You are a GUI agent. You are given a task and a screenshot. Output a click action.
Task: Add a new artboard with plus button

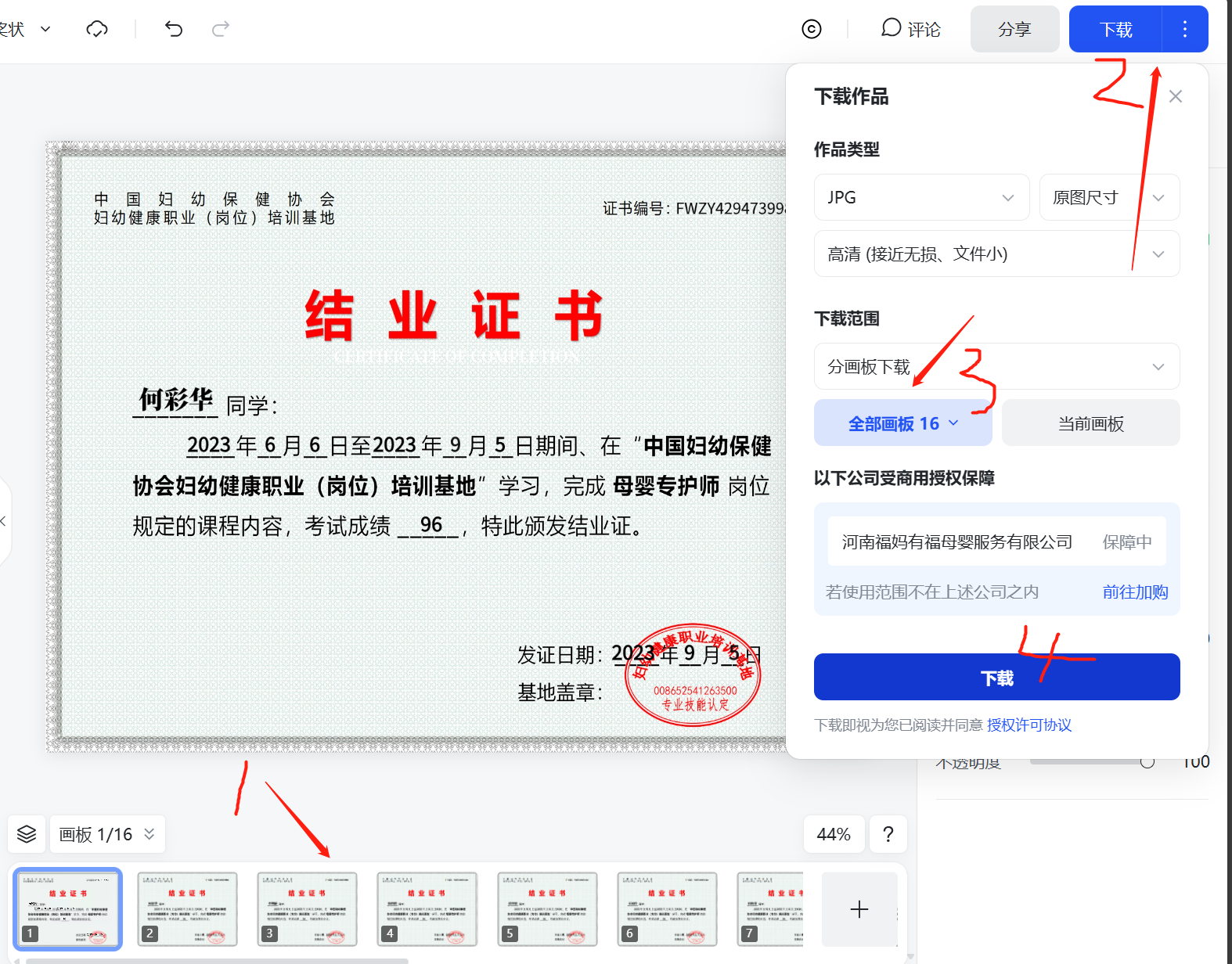click(859, 909)
